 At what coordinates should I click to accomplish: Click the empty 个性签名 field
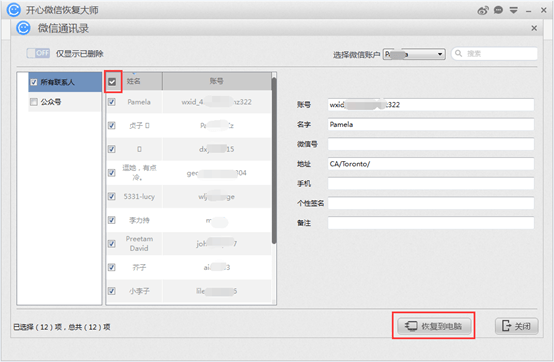point(431,203)
